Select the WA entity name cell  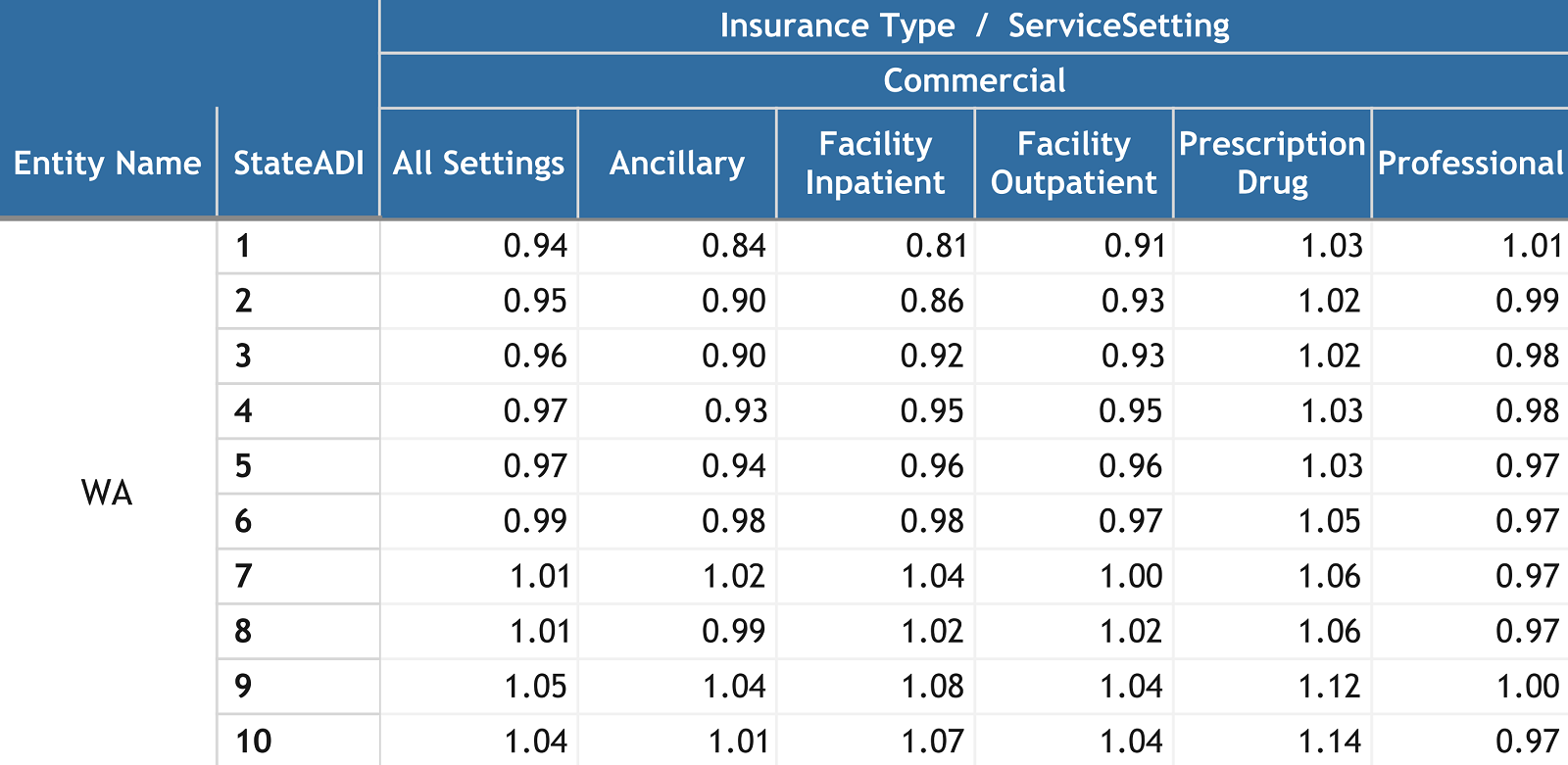point(107,492)
